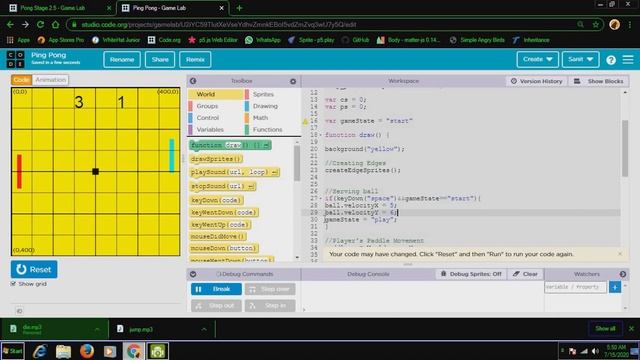This screenshot has height=360, width=640.
Task: Go to browser home icon
Action: (56, 24)
